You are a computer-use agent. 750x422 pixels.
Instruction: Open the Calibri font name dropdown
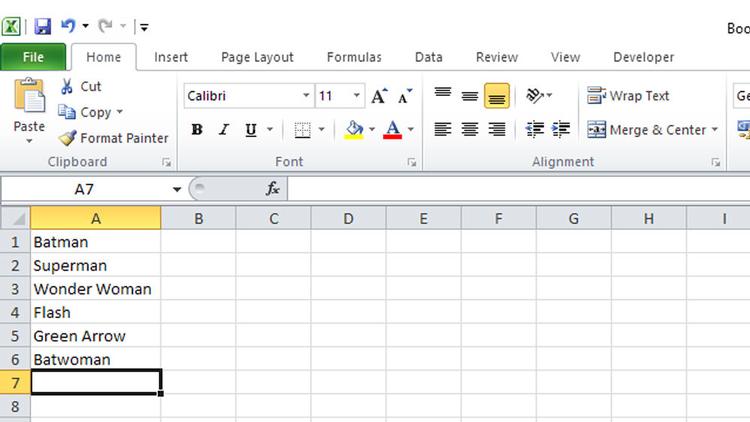[306, 97]
